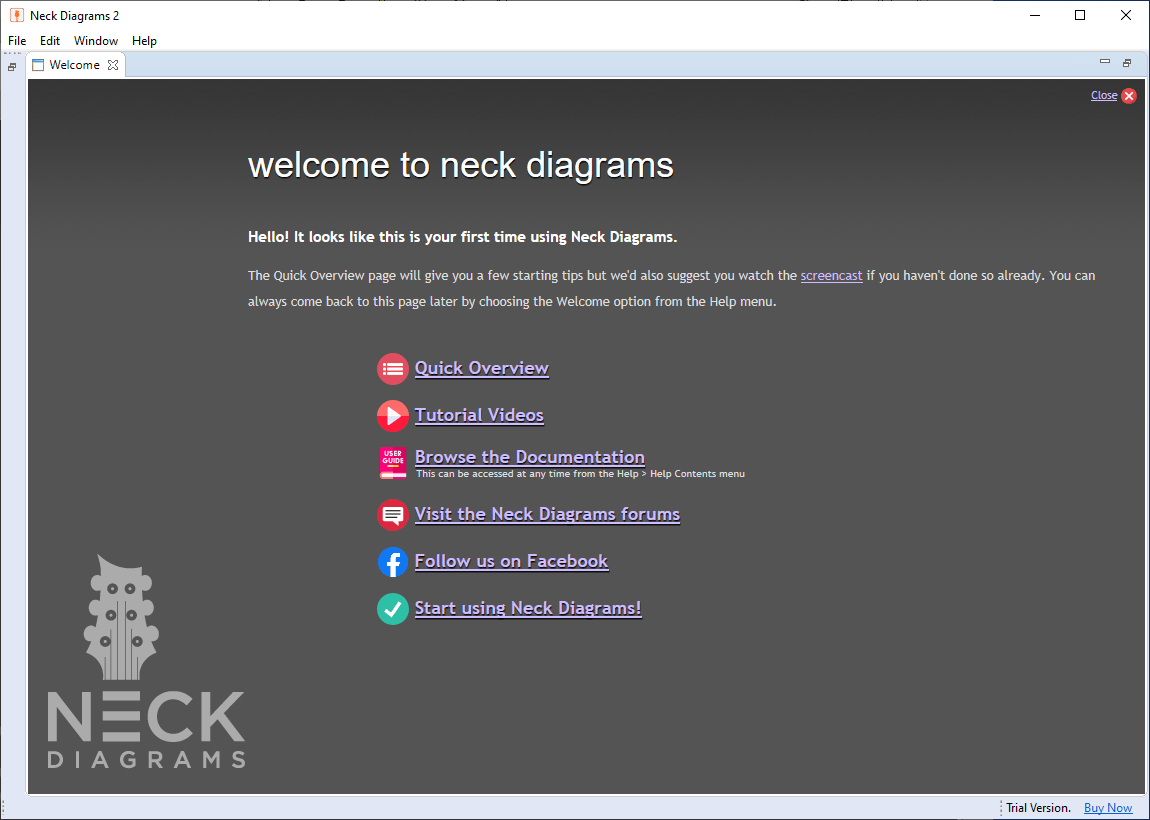Click Start using Neck Diagrams!
The height and width of the screenshot is (820, 1150).
coord(527,608)
